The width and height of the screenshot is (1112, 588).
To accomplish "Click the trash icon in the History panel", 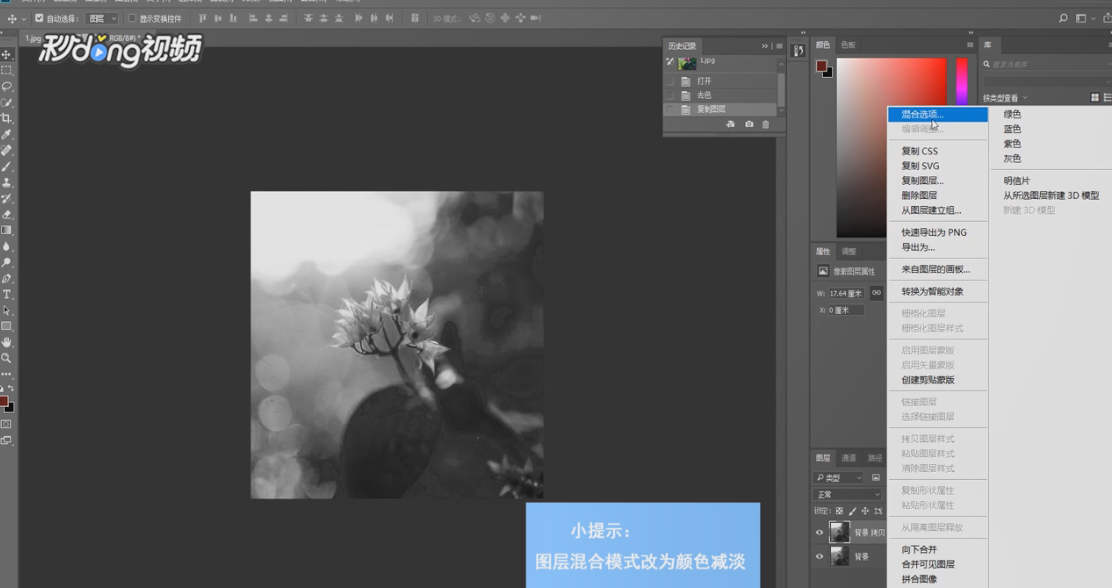I will [x=766, y=124].
